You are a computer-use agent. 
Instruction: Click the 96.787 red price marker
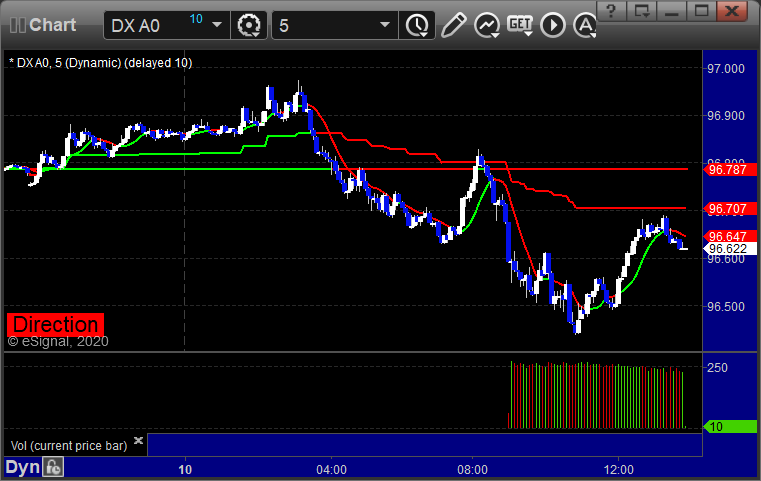click(730, 169)
